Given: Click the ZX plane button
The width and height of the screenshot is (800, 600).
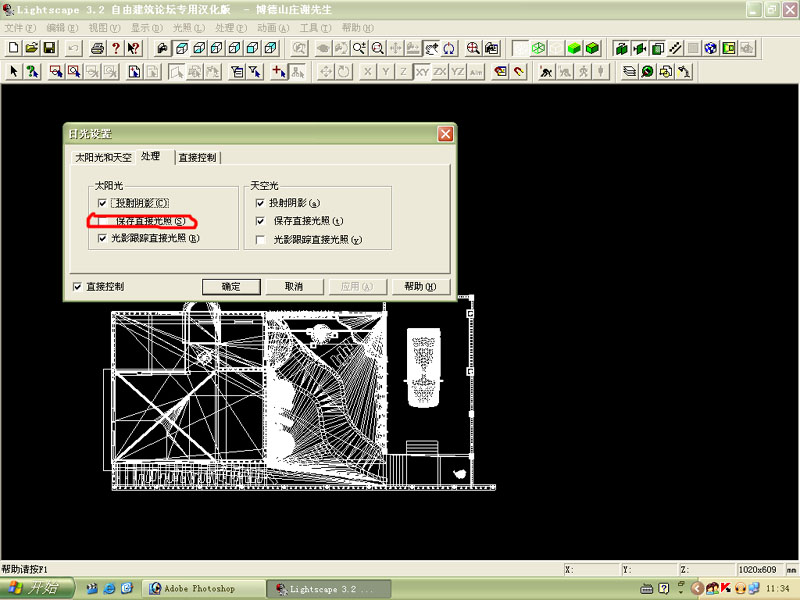Looking at the screenshot, I should (x=440, y=71).
